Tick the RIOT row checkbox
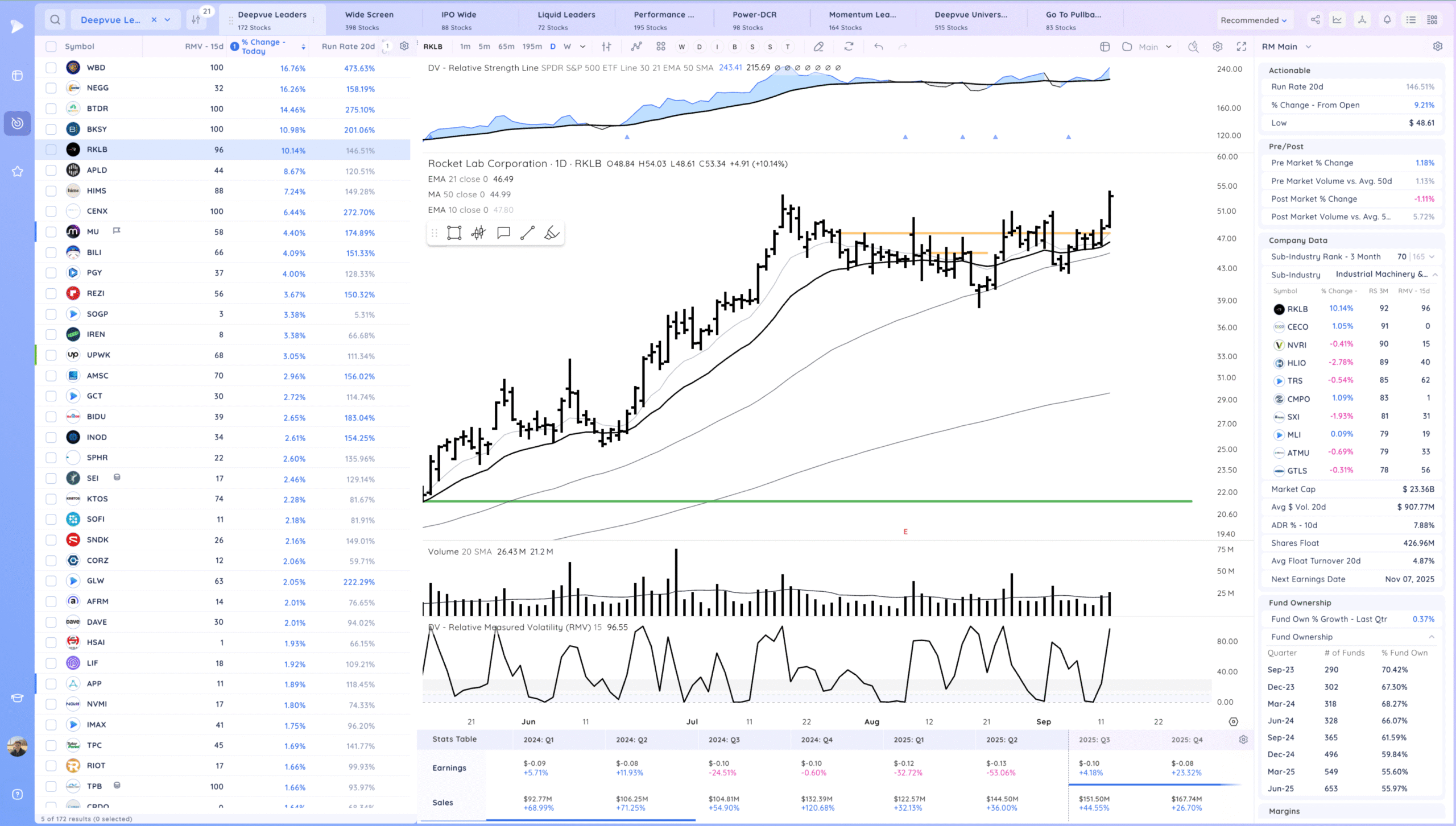Viewport: 1456px width, 826px height. tap(51, 766)
